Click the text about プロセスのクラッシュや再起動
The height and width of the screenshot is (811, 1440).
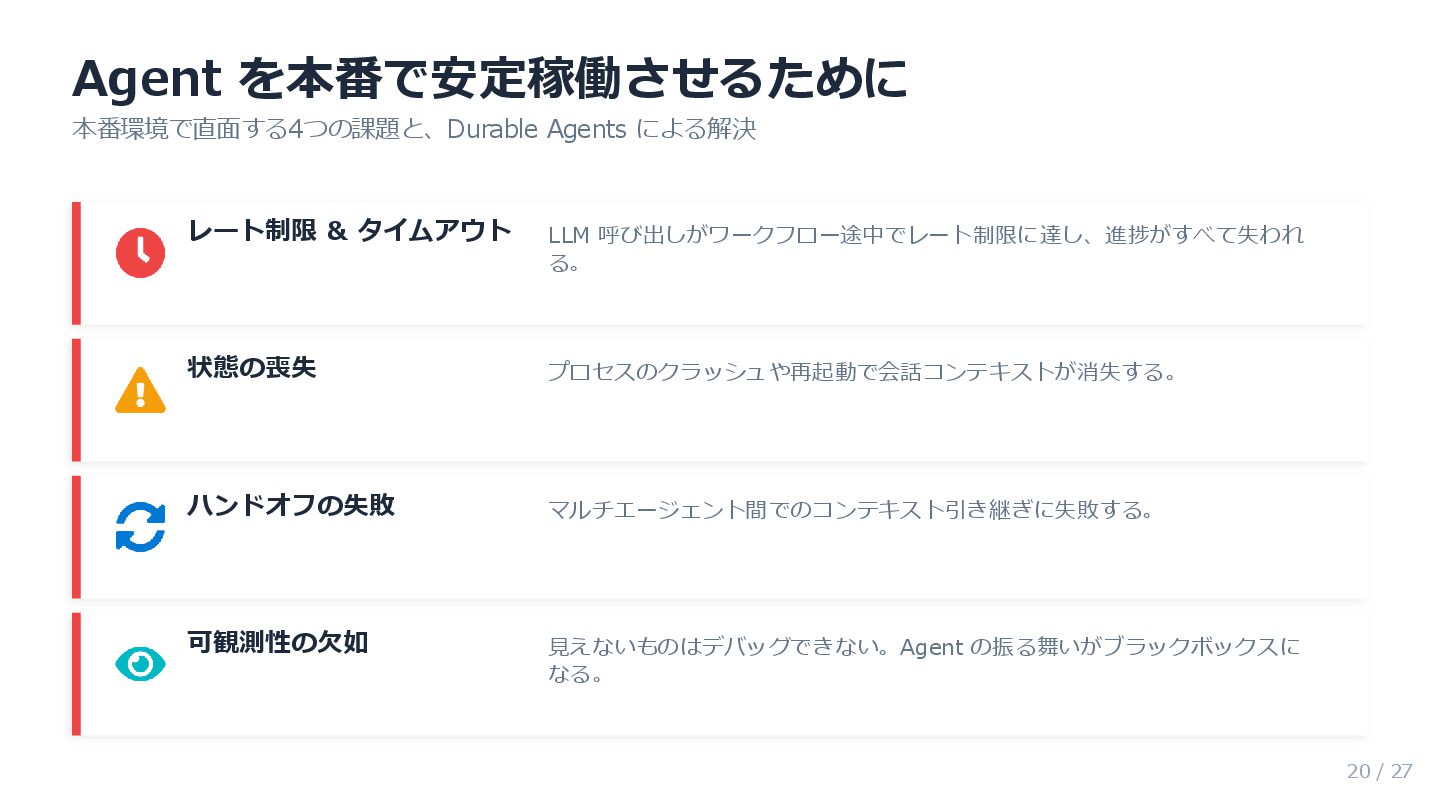coord(861,373)
